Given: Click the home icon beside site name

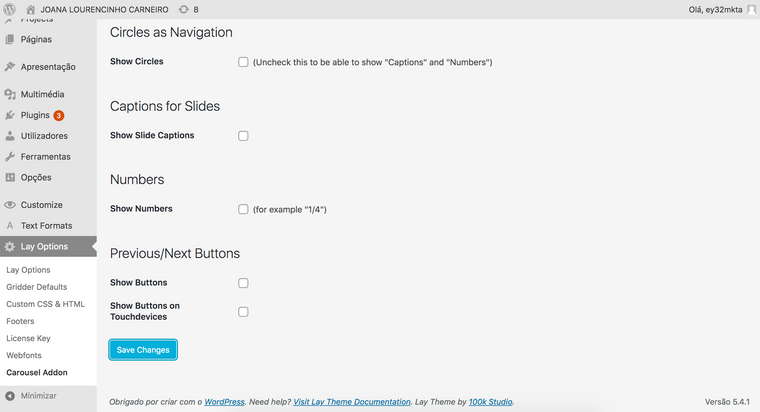Looking at the screenshot, I should (x=30, y=9).
